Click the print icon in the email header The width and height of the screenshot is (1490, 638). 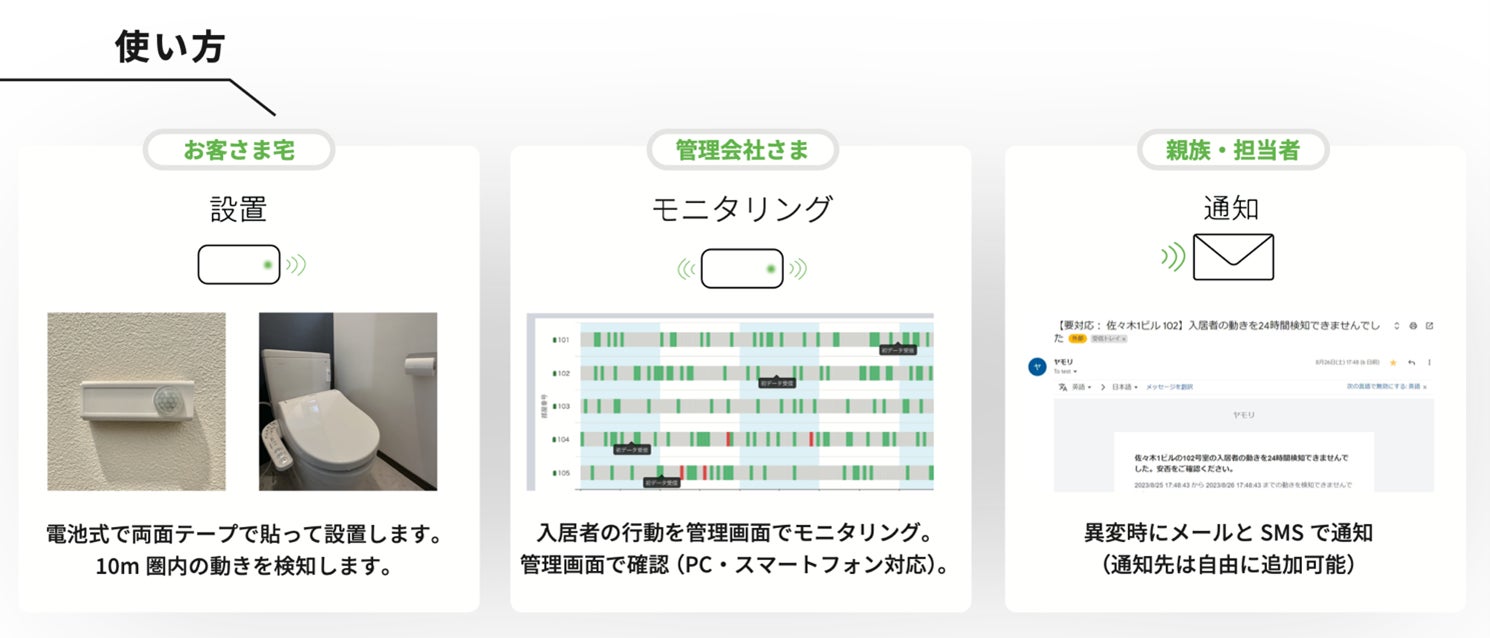(x=1411, y=326)
